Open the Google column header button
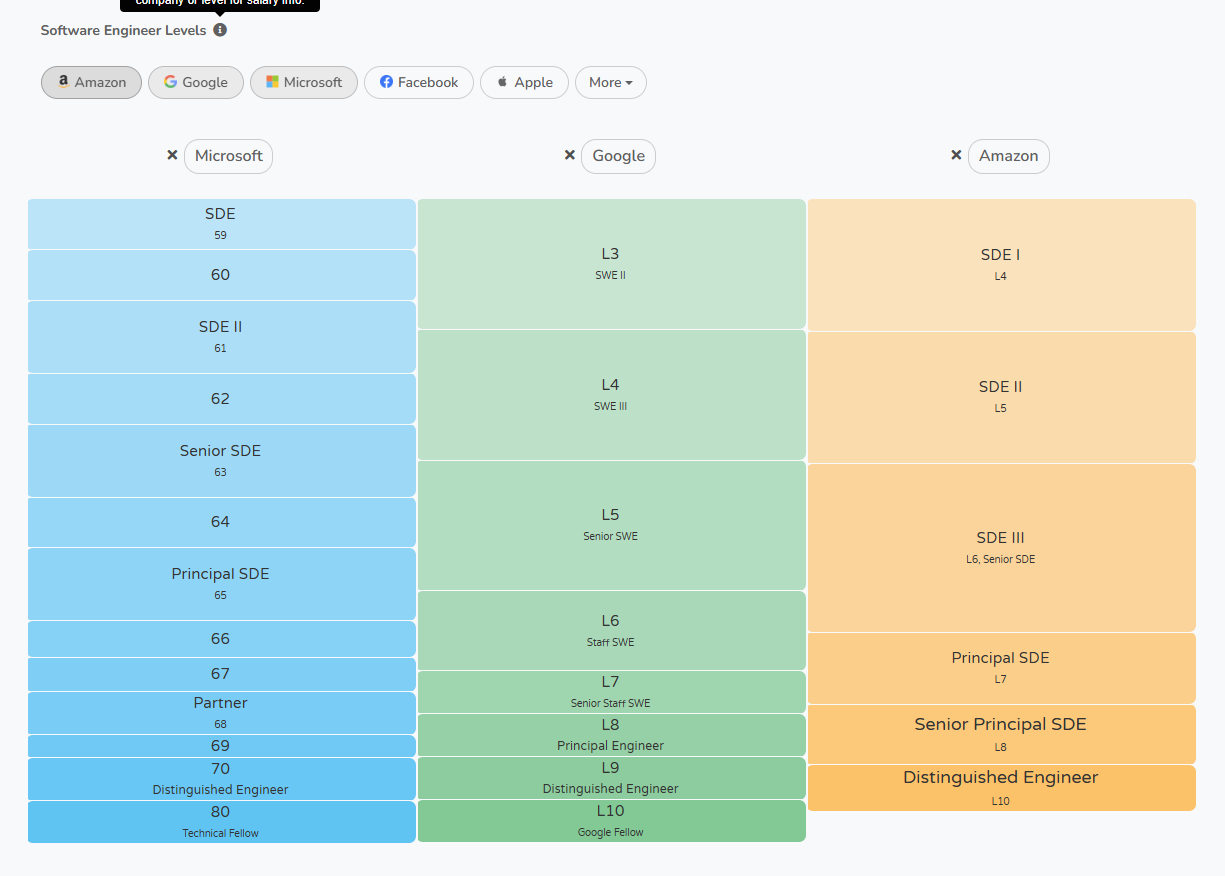 [x=618, y=156]
